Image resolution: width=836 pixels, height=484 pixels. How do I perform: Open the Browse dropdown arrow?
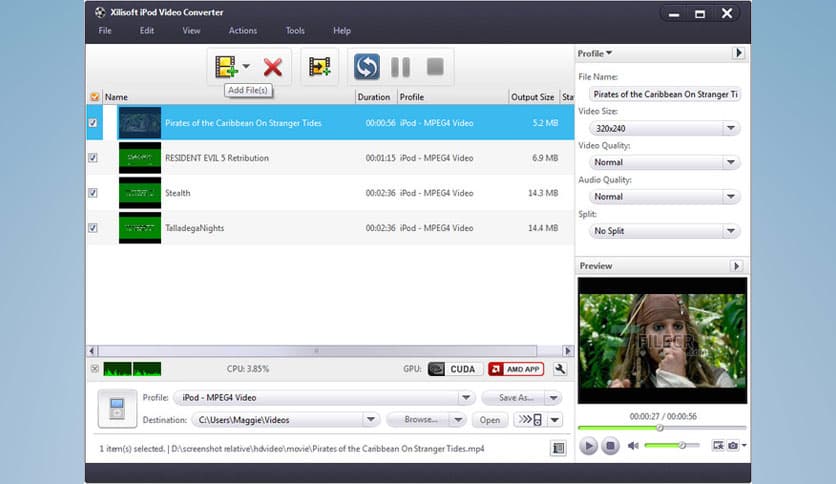click(x=458, y=420)
